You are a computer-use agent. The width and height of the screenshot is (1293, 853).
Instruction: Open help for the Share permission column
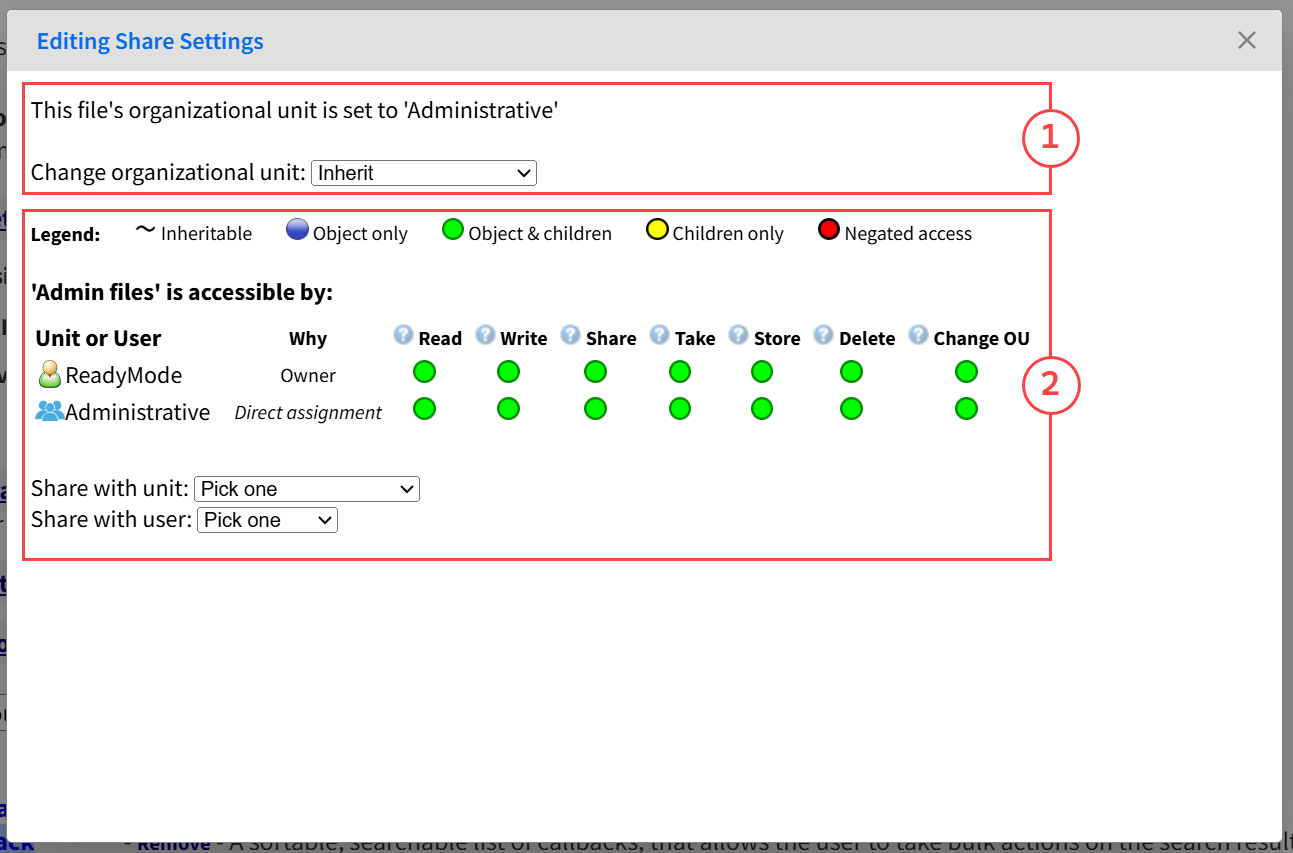pyautogui.click(x=571, y=335)
